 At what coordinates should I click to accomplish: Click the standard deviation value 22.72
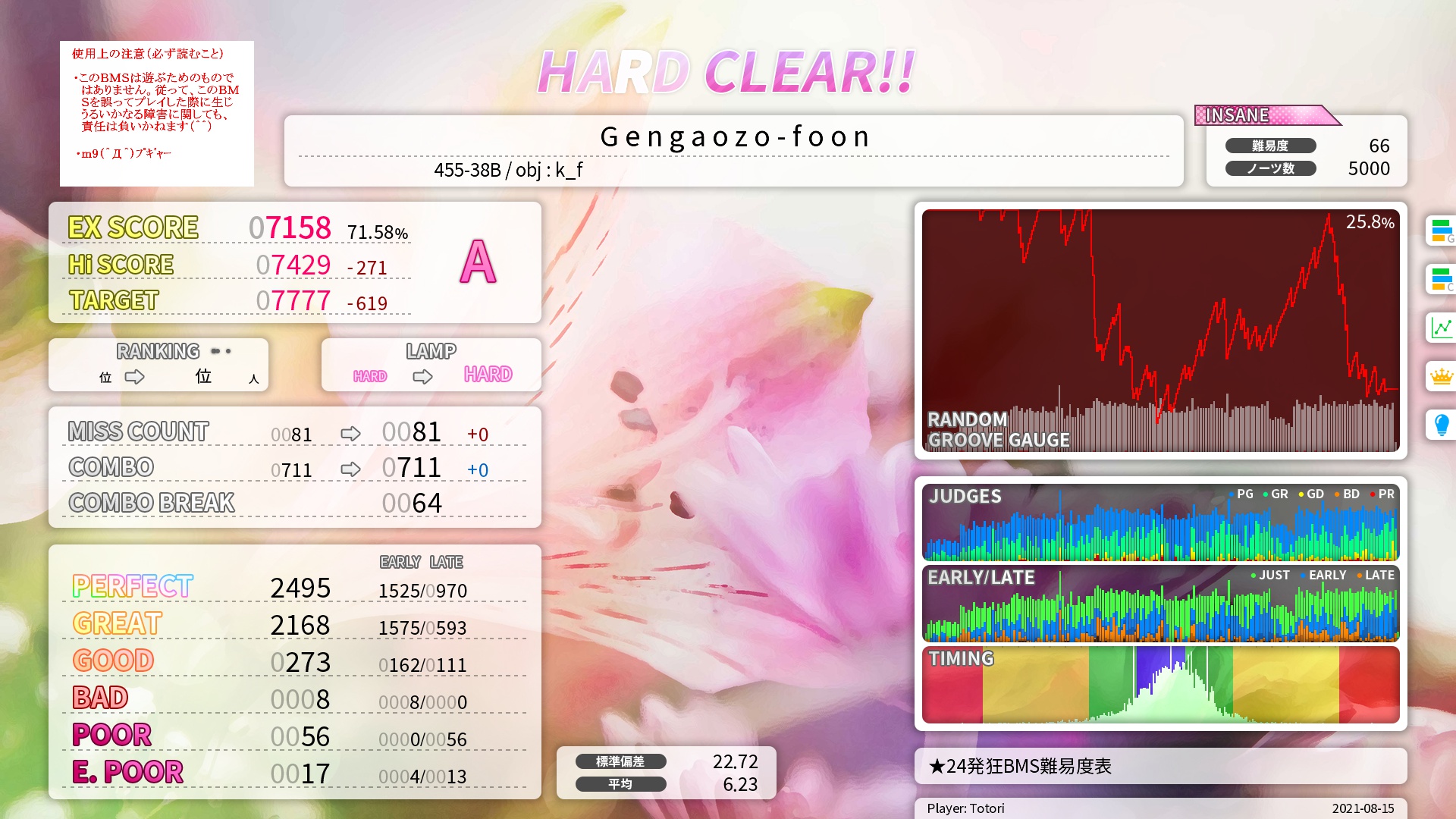(735, 761)
